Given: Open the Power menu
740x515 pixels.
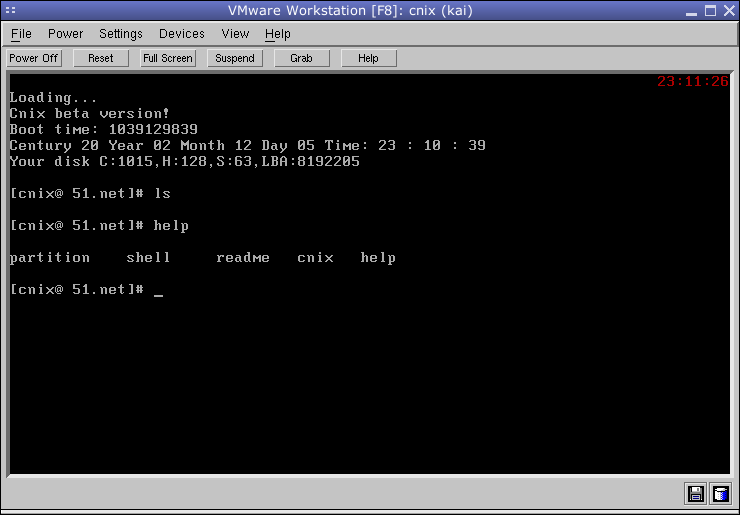Looking at the screenshot, I should coord(66,34).
